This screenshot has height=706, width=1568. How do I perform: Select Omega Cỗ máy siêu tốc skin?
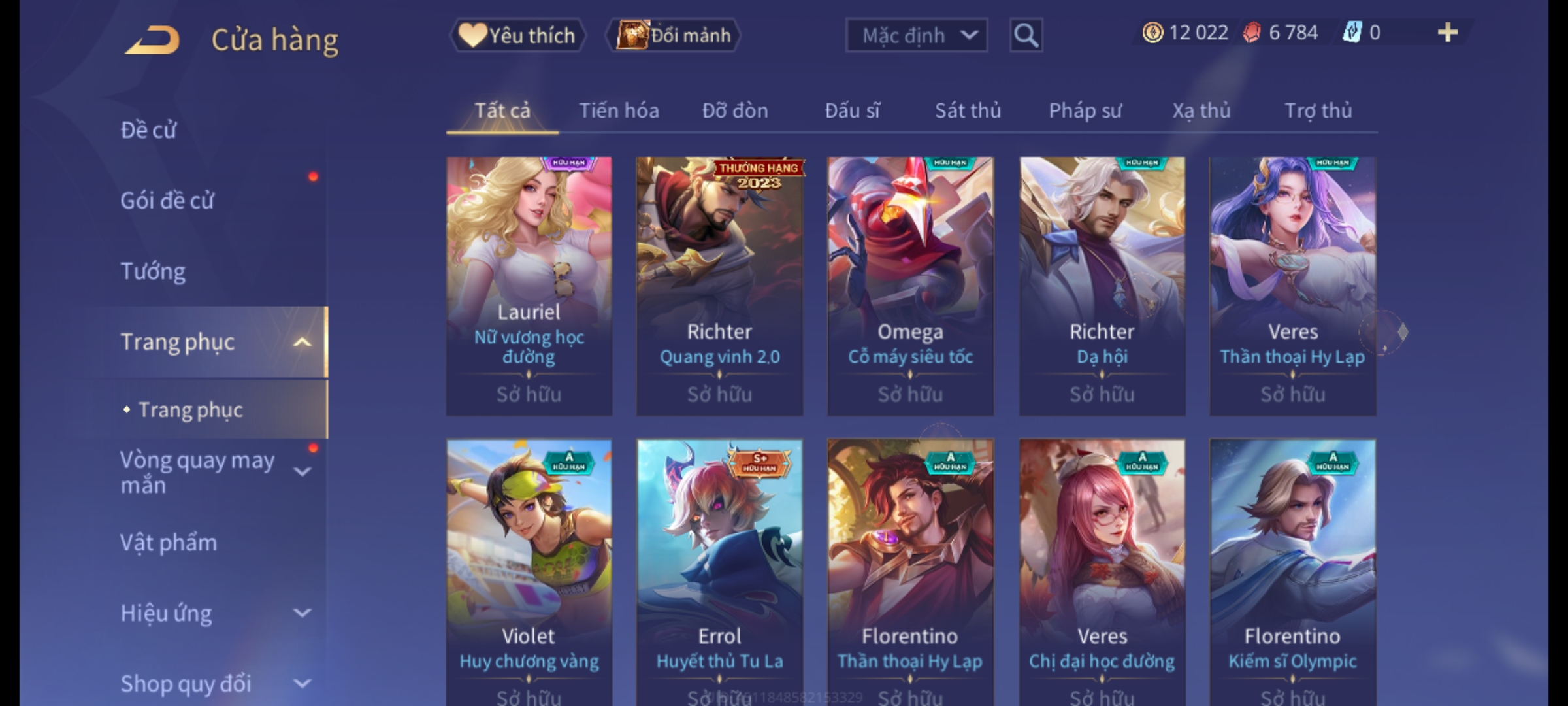tap(911, 286)
